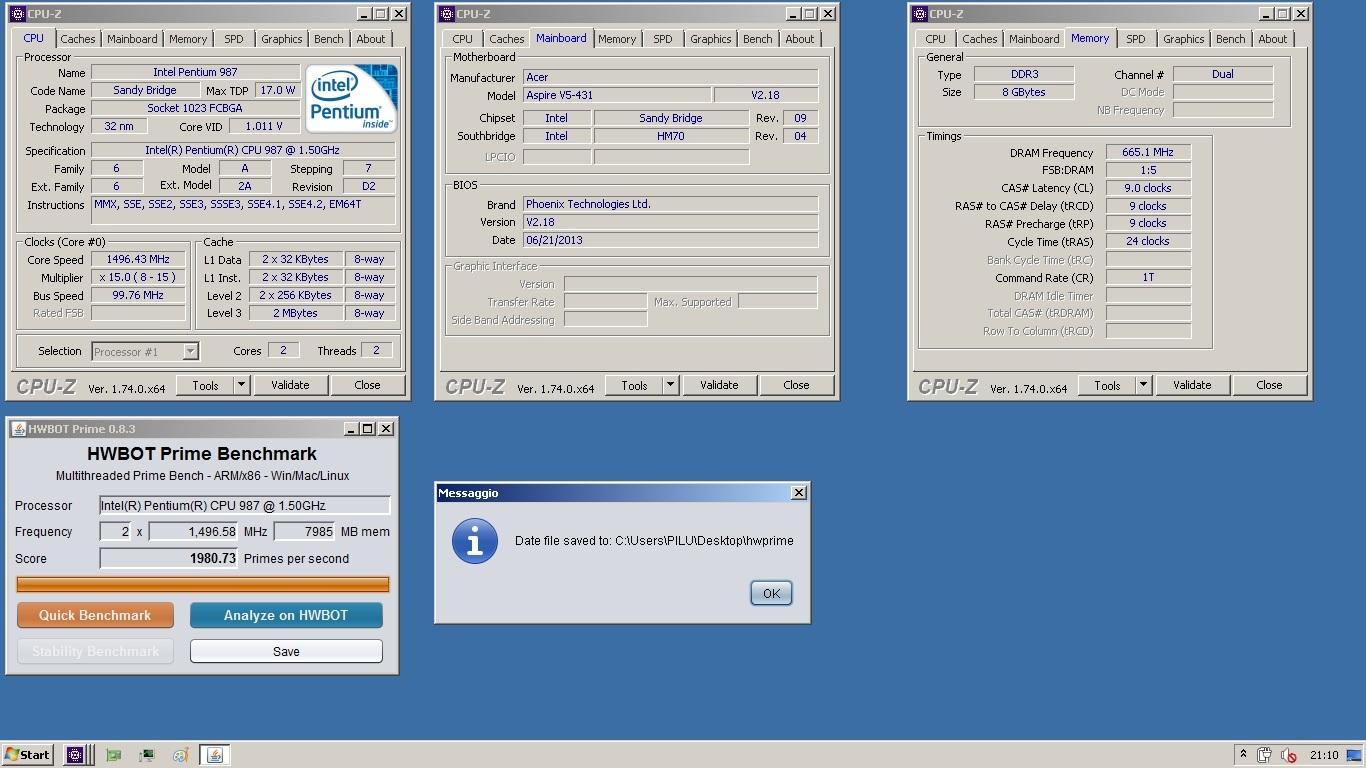The height and width of the screenshot is (768, 1366).
Task: Open the About tab in the Memory window
Action: tap(1273, 39)
